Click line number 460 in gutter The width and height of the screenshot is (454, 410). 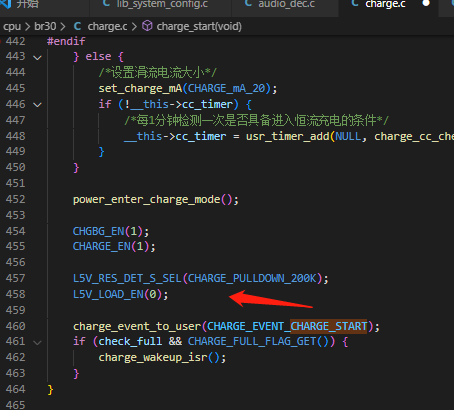pyautogui.click(x=15, y=326)
